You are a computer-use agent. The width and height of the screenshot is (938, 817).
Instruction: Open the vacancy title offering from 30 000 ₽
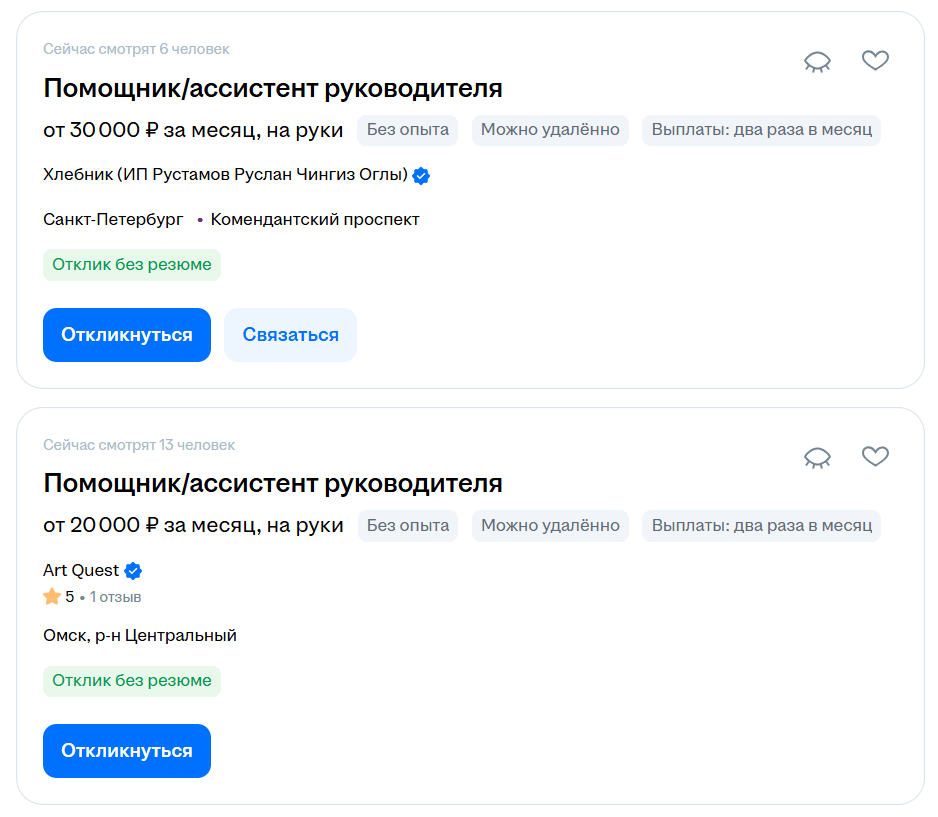click(272, 88)
